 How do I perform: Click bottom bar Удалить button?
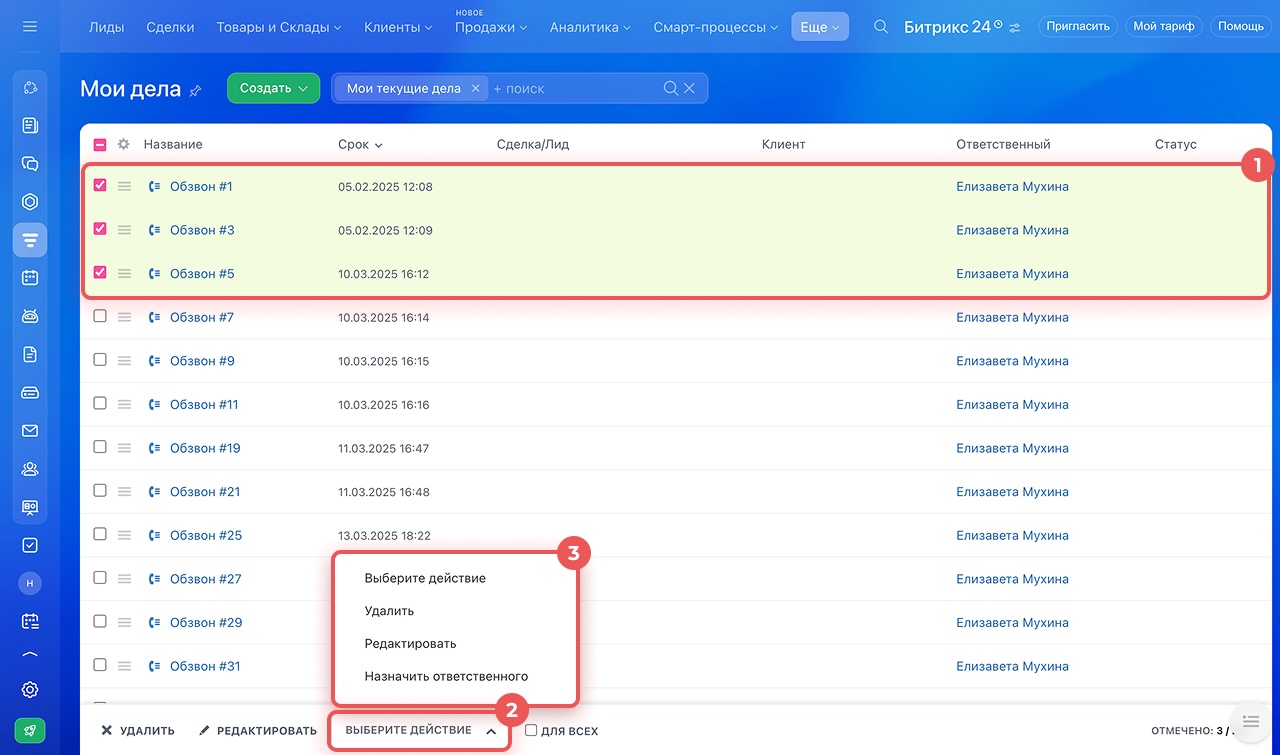tap(138, 731)
